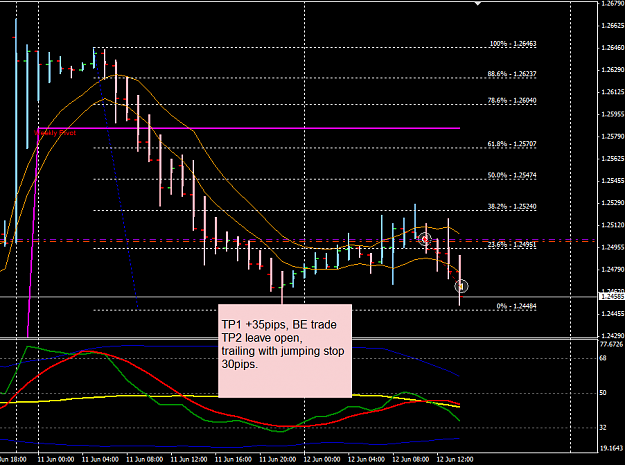This screenshot has width=625, height=465.
Task: Click the 1.26460 price scale label
Action: [x=612, y=48]
